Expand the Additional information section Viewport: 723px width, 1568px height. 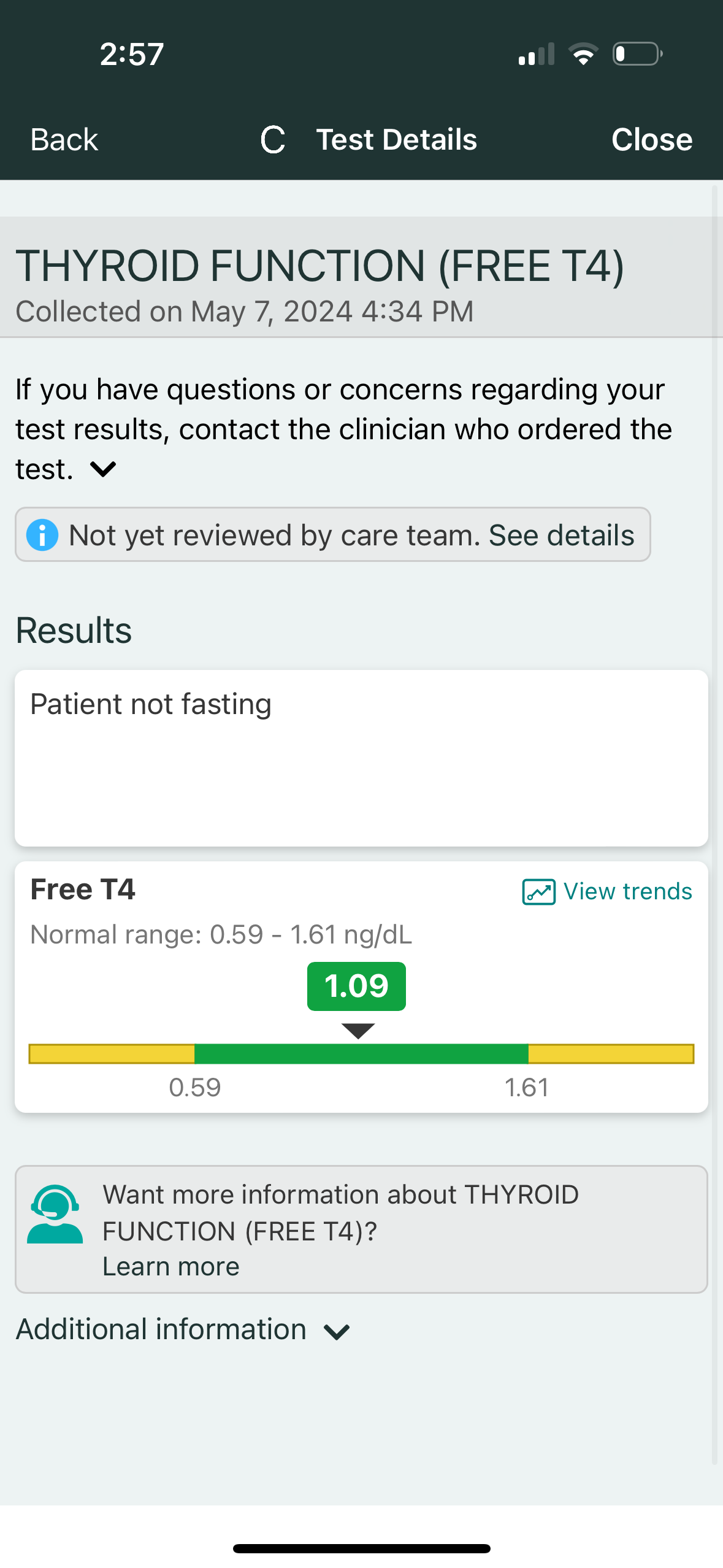[x=337, y=1332]
